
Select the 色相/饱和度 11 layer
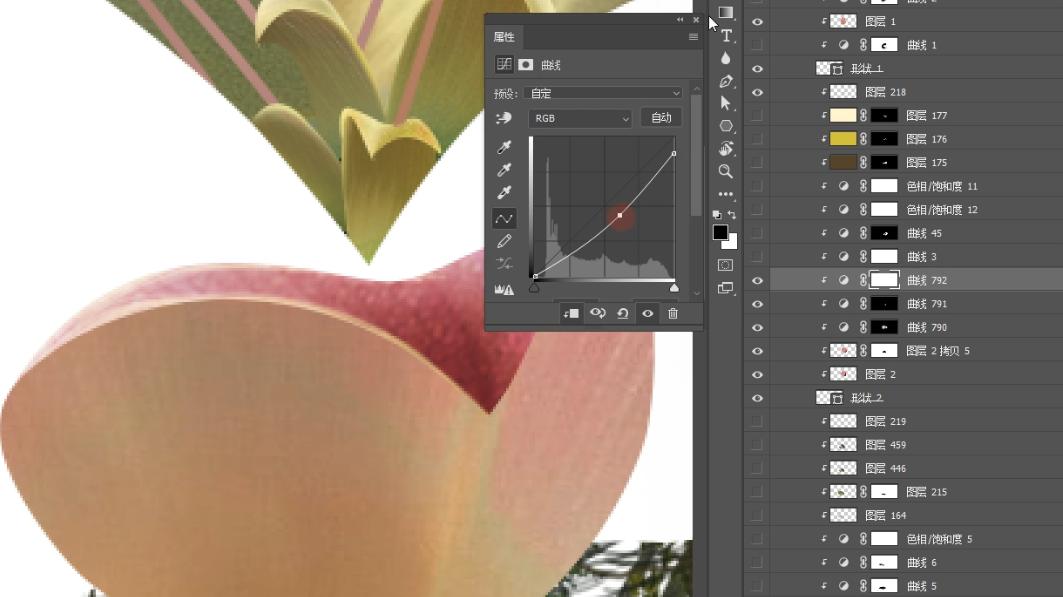[942, 187]
